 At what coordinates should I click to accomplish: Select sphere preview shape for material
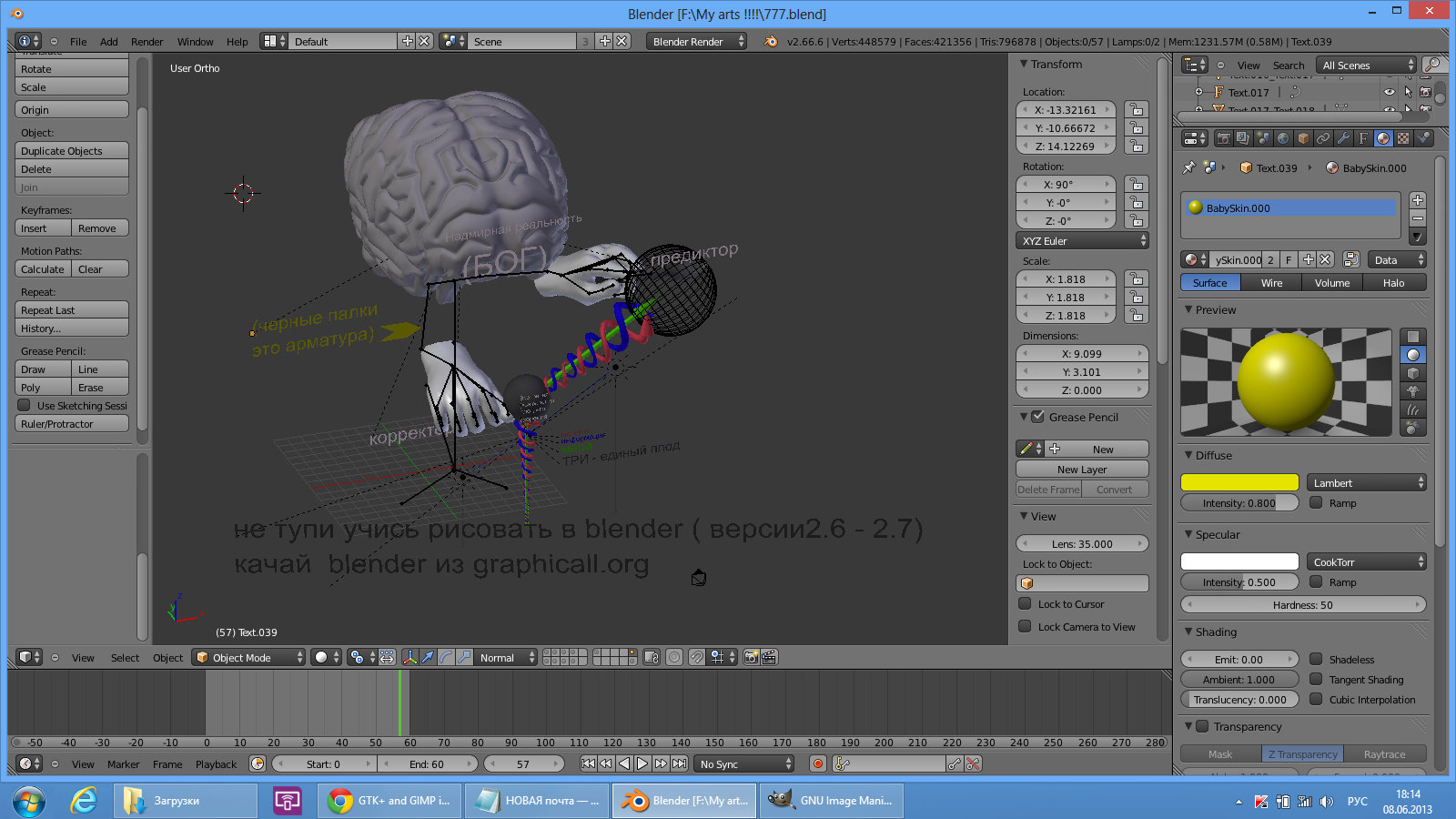pyautogui.click(x=1412, y=355)
